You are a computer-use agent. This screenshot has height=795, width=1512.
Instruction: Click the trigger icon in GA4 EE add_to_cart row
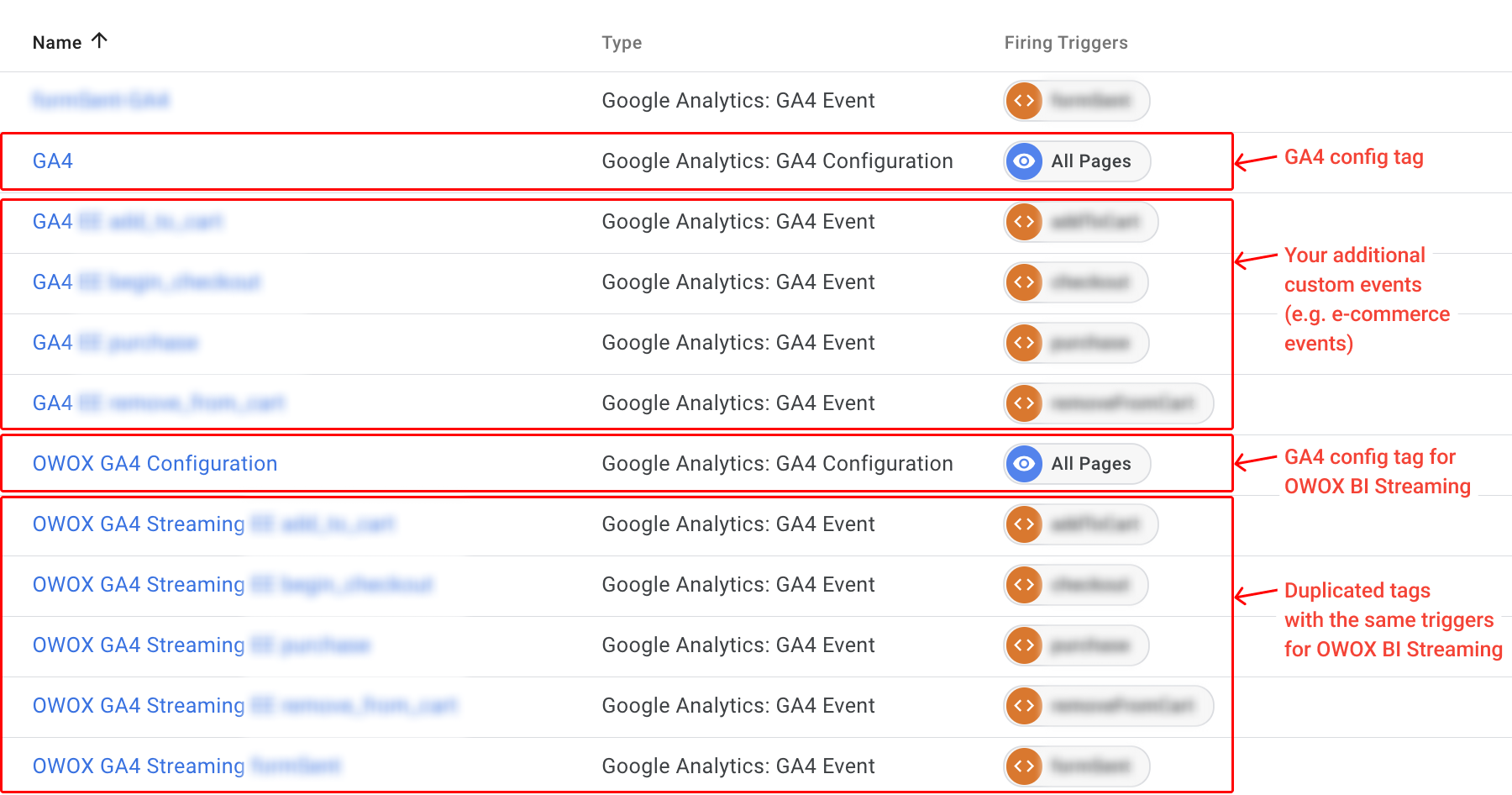[1024, 222]
